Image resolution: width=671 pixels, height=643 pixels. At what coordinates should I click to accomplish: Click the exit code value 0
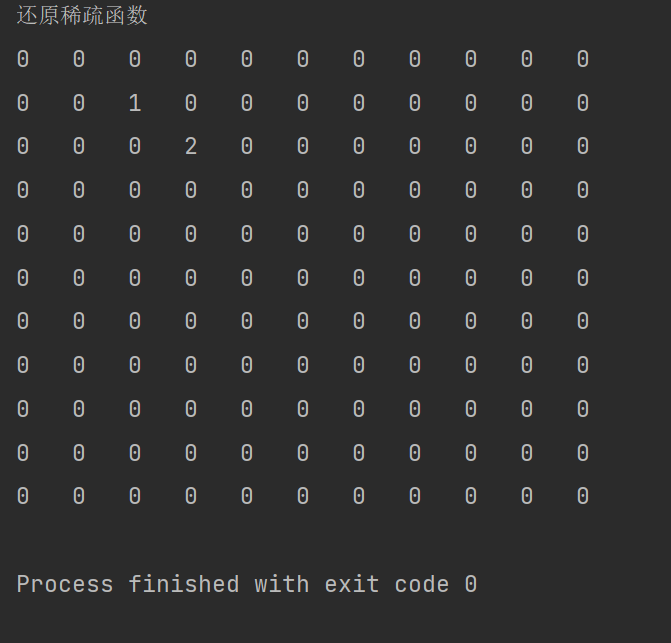click(x=471, y=584)
